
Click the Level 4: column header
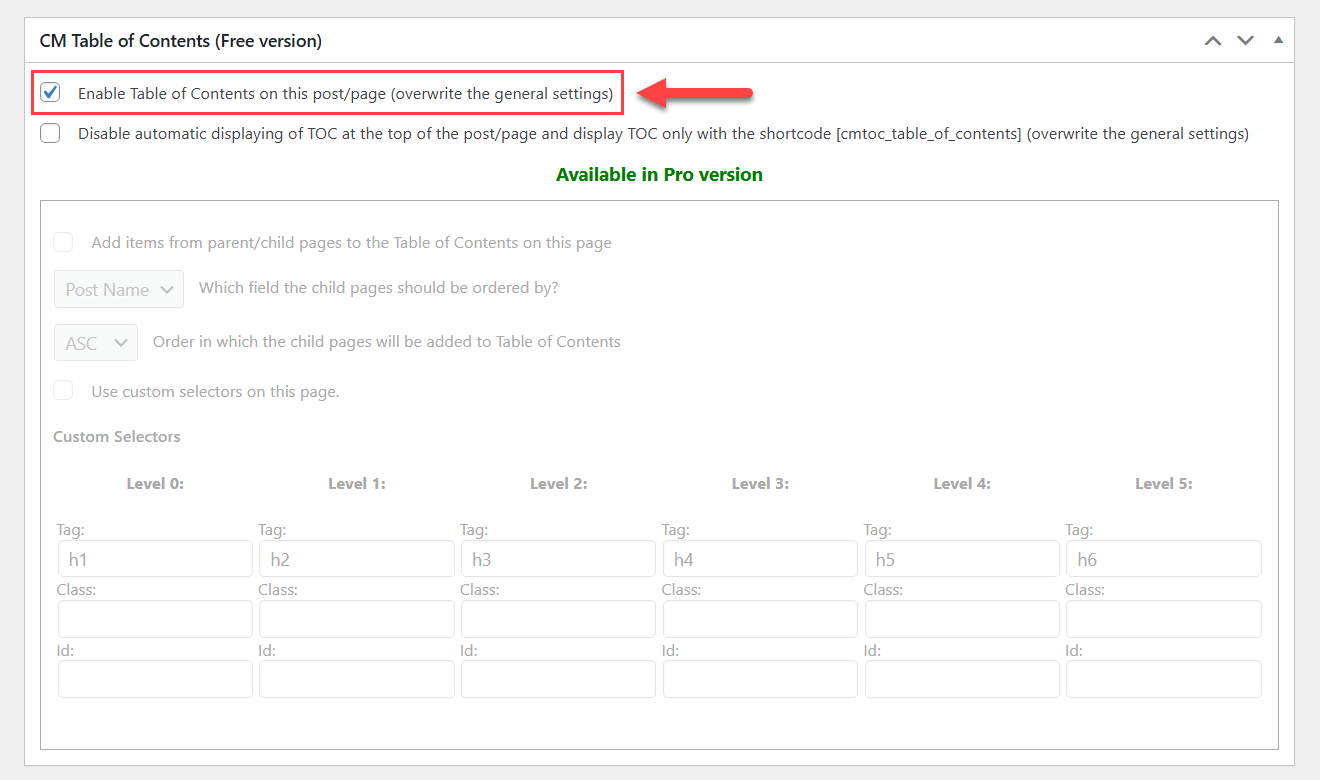[962, 483]
